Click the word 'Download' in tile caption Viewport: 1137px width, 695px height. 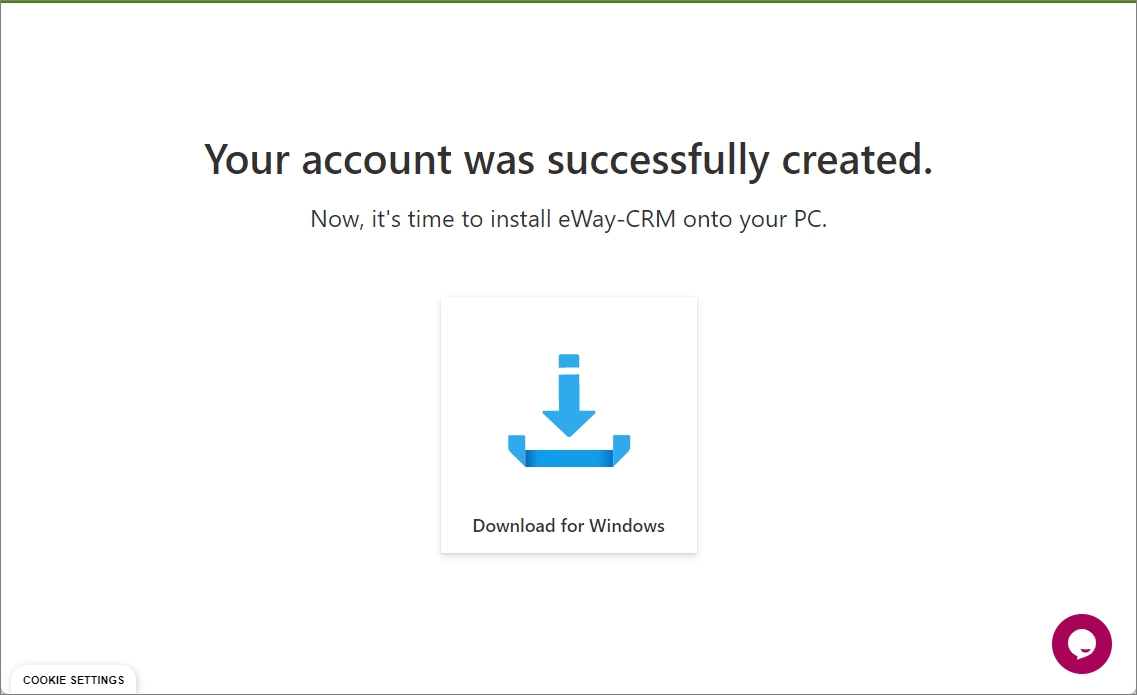(x=514, y=525)
